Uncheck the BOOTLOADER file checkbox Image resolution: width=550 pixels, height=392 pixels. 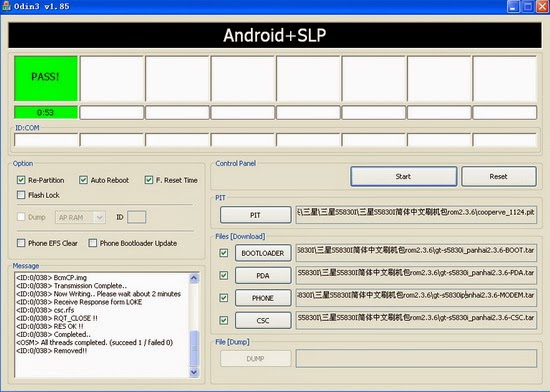pos(223,253)
